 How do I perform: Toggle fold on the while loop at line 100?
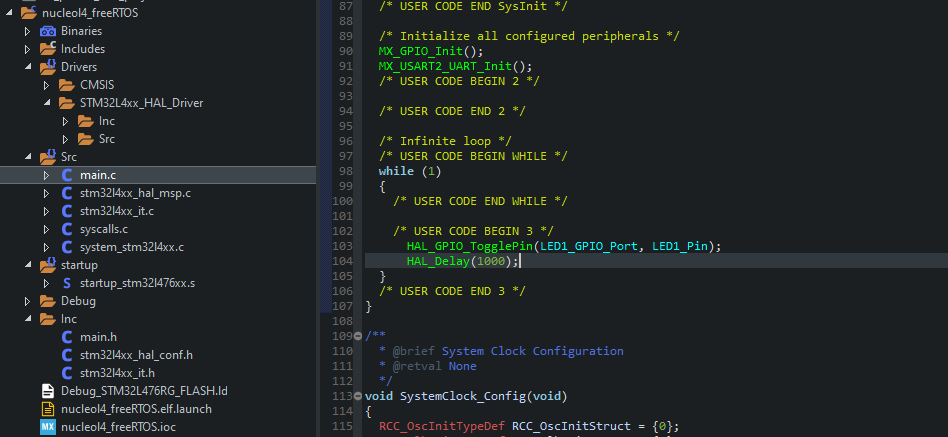[x=359, y=201]
